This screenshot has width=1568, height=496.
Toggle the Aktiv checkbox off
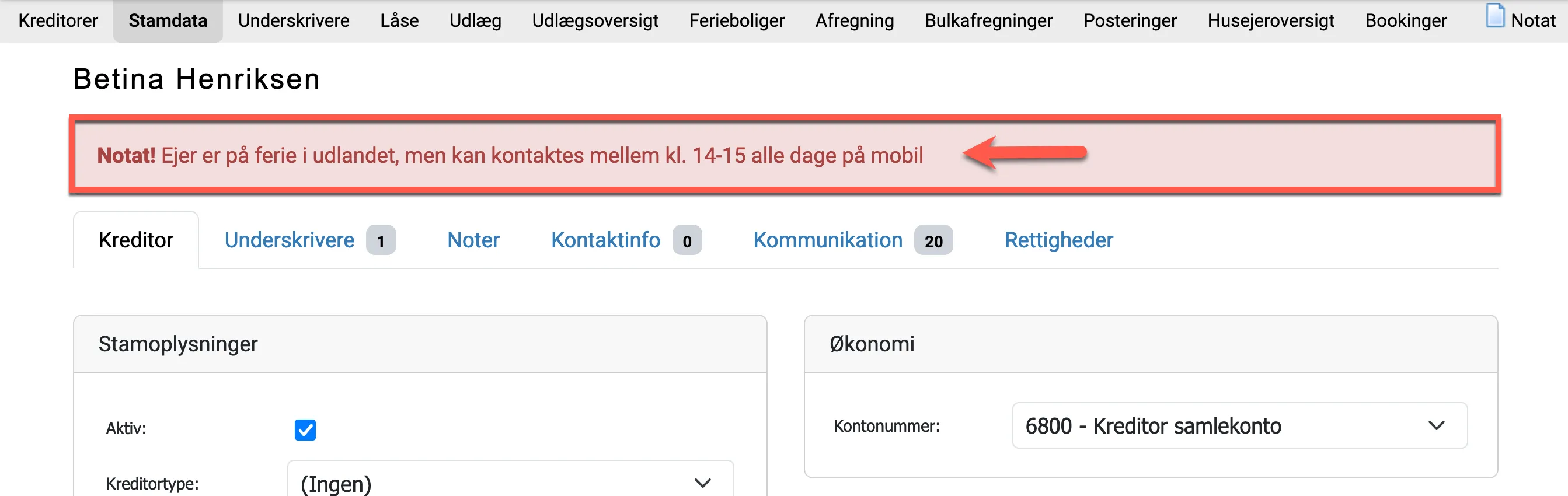point(305,429)
